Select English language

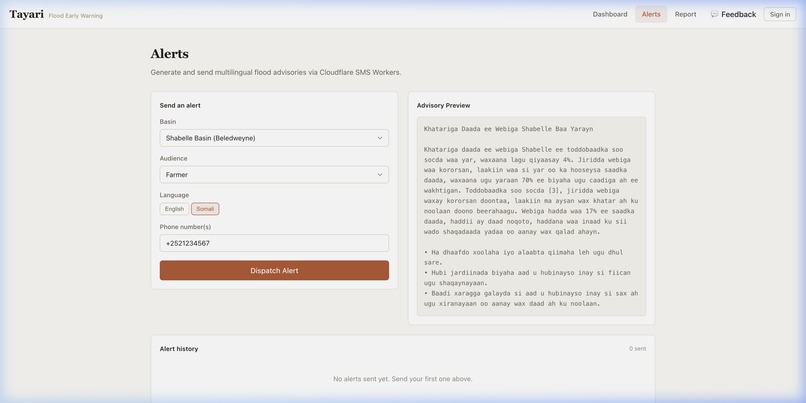pyautogui.click(x=174, y=209)
